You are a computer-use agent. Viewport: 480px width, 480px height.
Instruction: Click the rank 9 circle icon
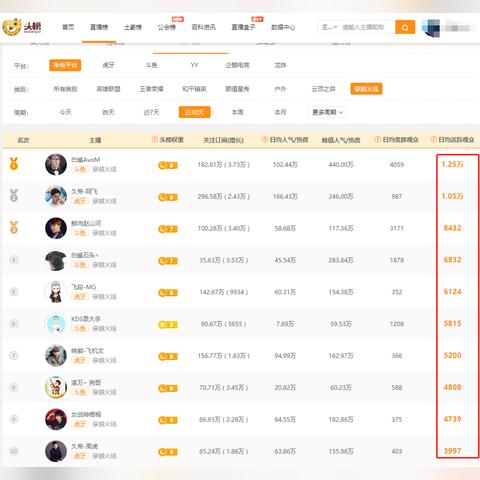[x=14, y=419]
